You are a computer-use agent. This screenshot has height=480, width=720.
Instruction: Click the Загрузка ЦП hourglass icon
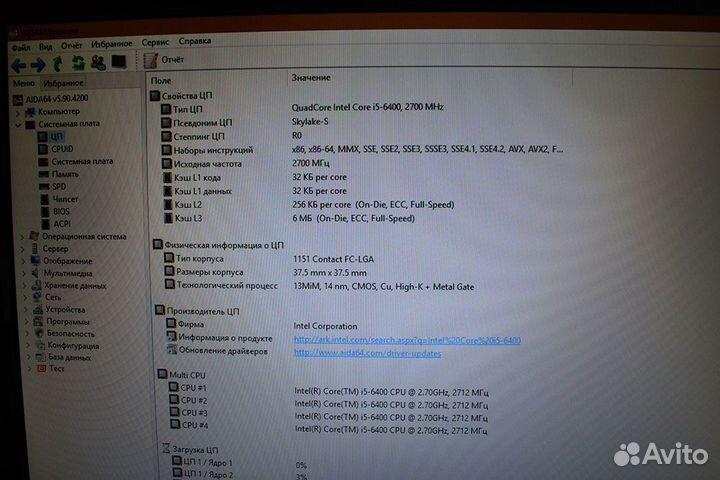(x=166, y=448)
